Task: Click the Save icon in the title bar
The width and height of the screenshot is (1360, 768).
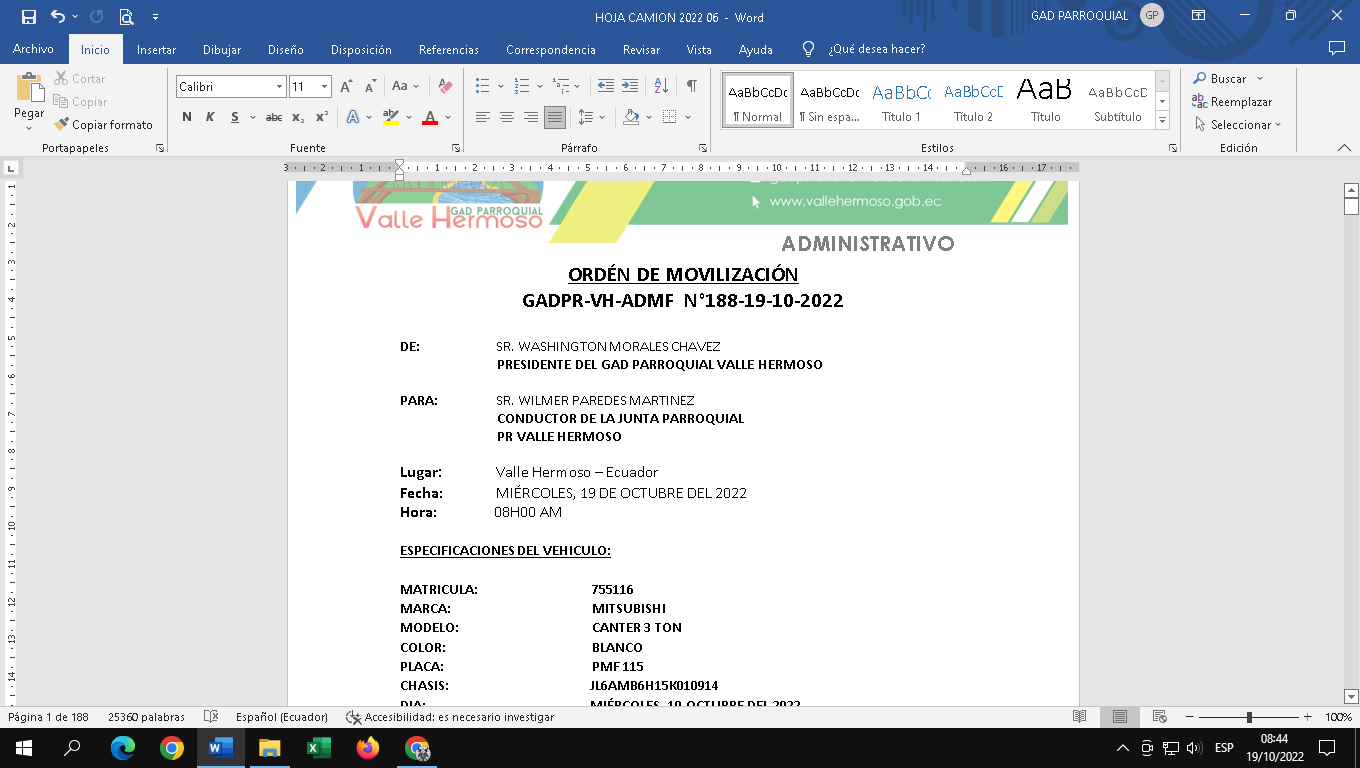Action: click(x=28, y=17)
